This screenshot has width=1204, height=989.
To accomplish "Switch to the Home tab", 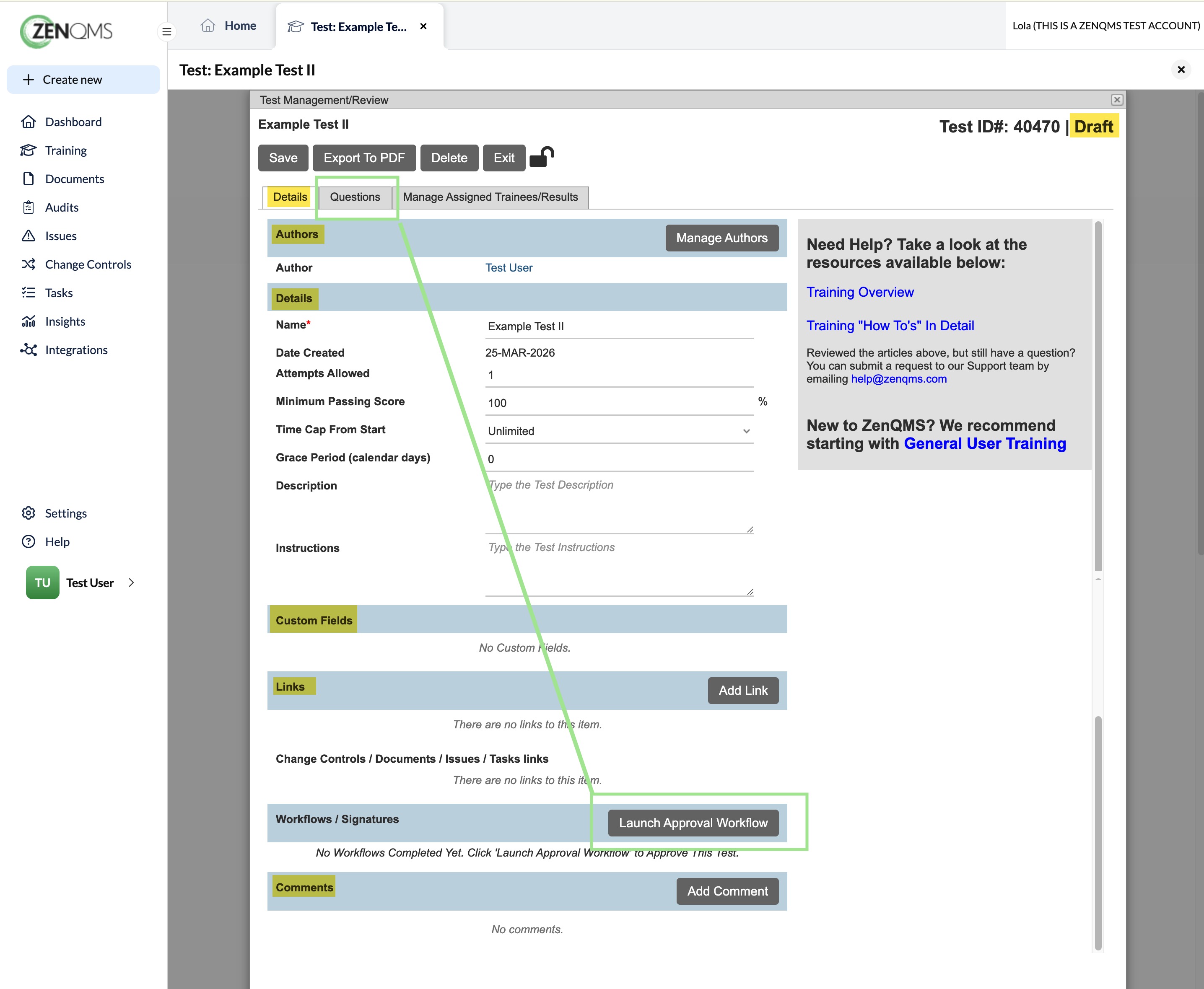I will pyautogui.click(x=228, y=26).
